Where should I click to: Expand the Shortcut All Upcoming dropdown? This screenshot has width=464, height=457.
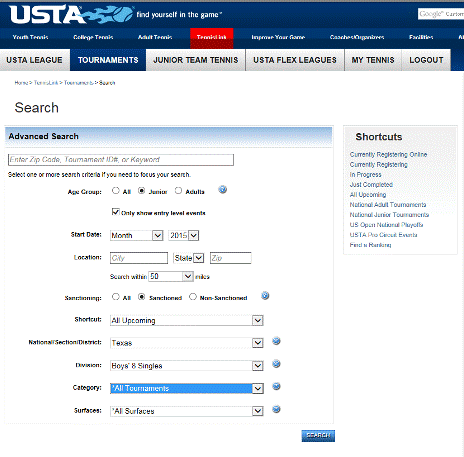pyautogui.click(x=187, y=320)
